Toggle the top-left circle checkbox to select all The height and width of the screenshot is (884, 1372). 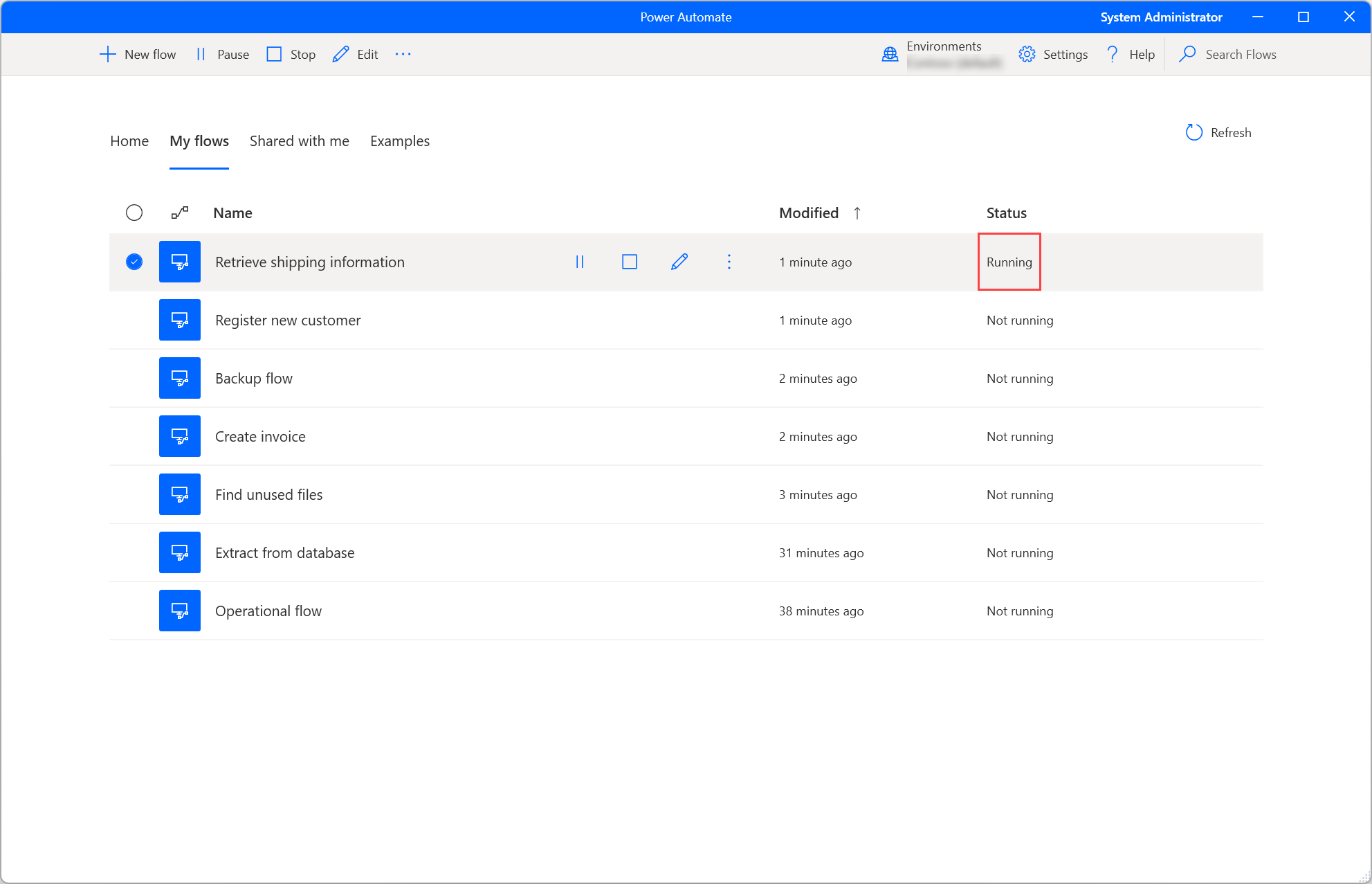tap(135, 212)
